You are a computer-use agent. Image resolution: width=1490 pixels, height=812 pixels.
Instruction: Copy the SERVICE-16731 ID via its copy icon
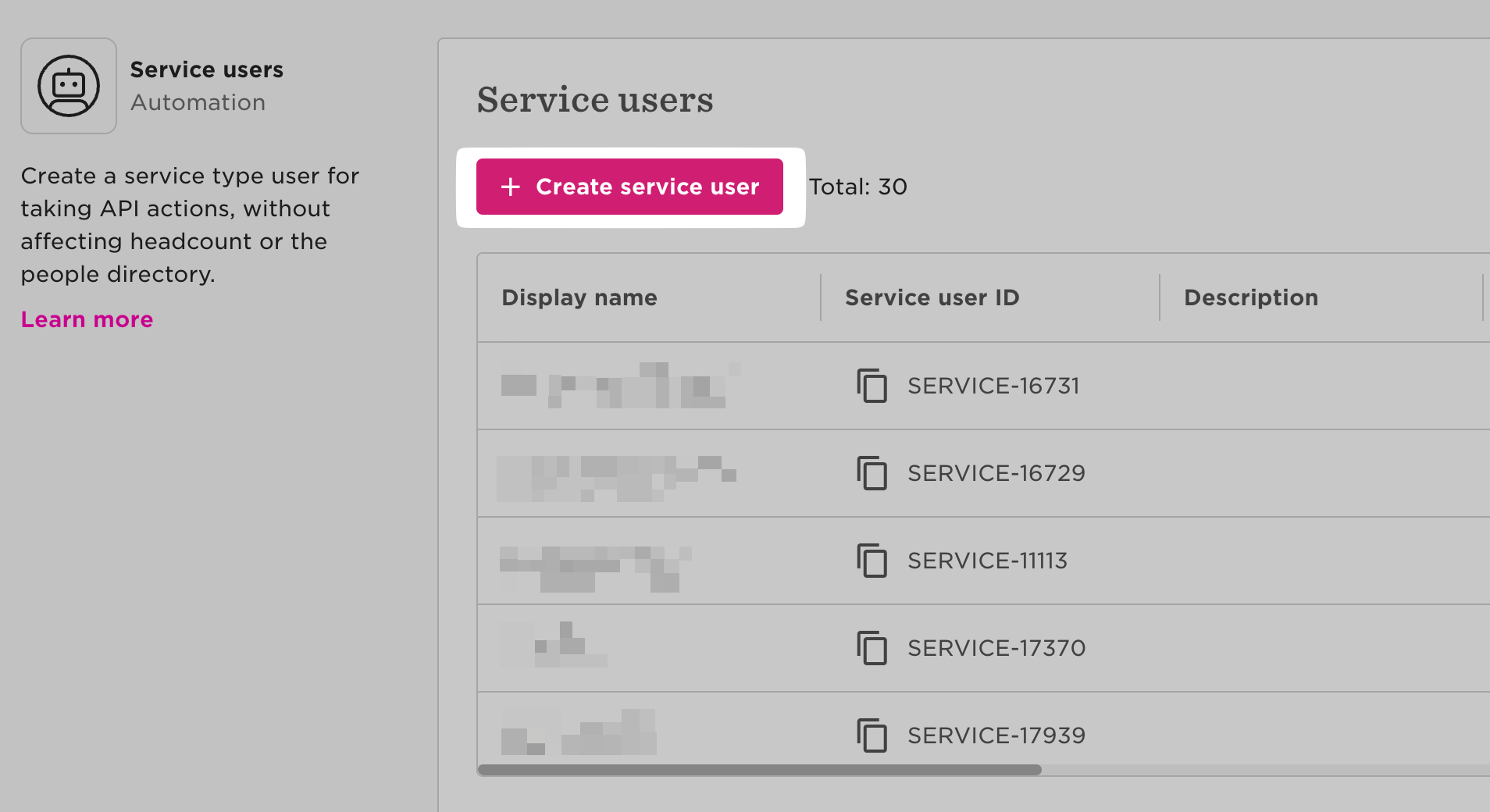pos(872,386)
